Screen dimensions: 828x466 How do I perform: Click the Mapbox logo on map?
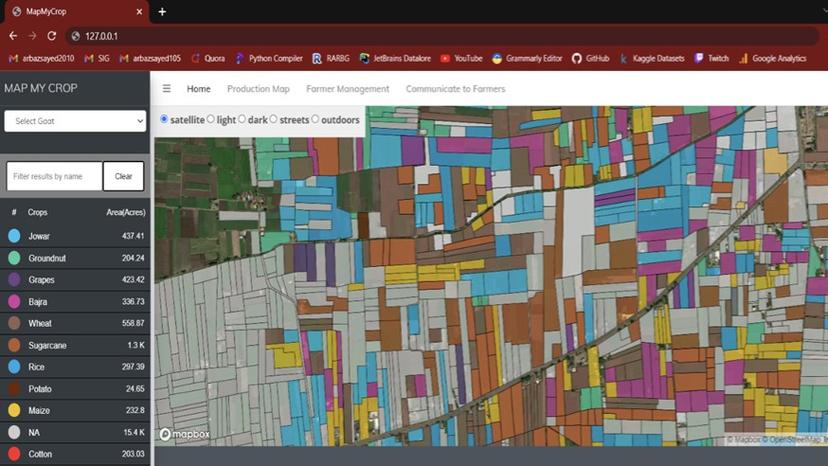tap(181, 434)
